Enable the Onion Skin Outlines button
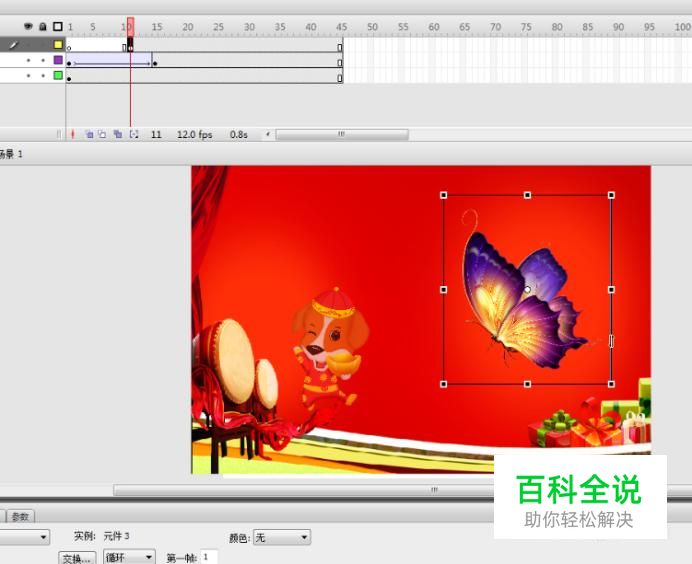This screenshot has width=692, height=564. tap(102, 134)
